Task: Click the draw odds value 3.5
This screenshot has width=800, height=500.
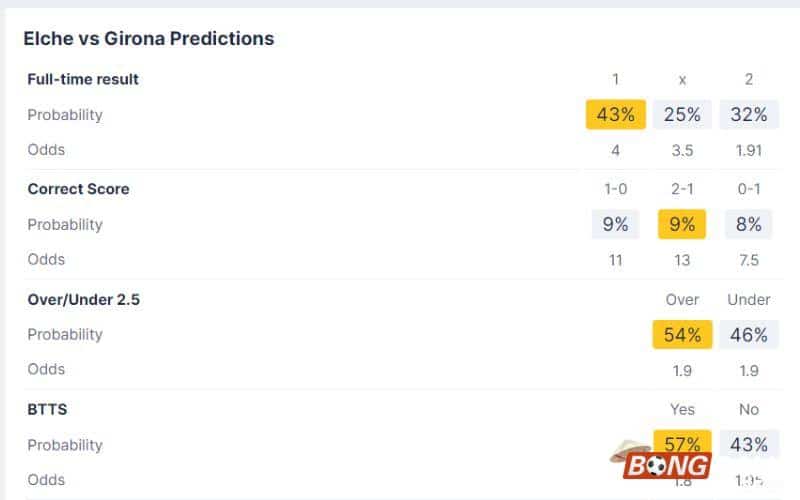Action: click(682, 150)
